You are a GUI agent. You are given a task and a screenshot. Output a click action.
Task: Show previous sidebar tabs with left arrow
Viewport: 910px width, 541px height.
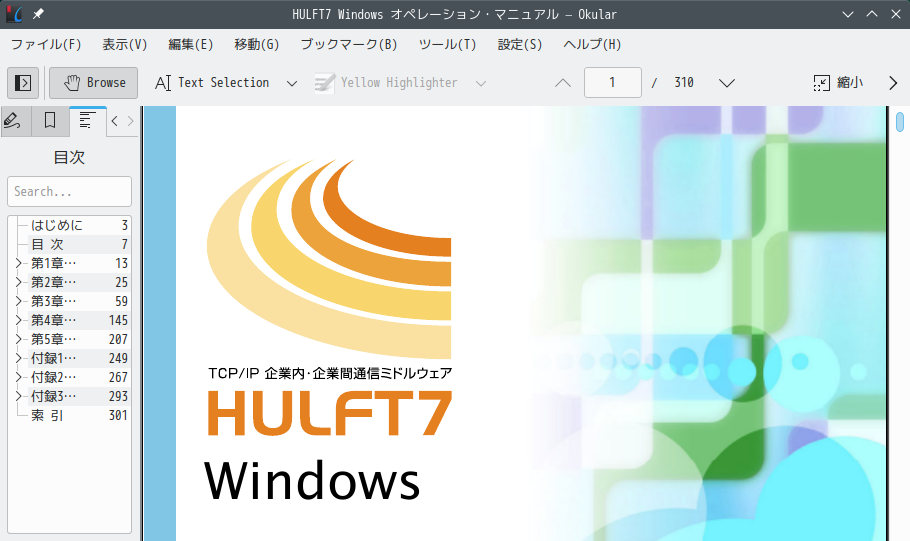(114, 121)
